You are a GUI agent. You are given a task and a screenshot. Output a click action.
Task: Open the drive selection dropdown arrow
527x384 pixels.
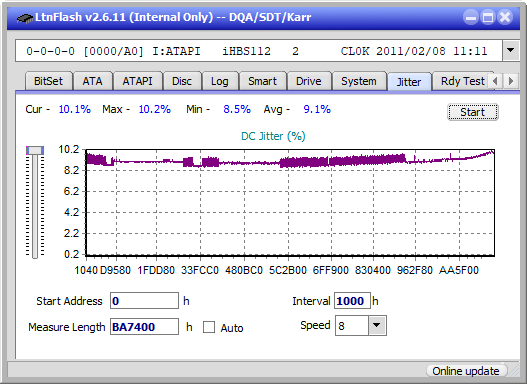click(x=511, y=51)
